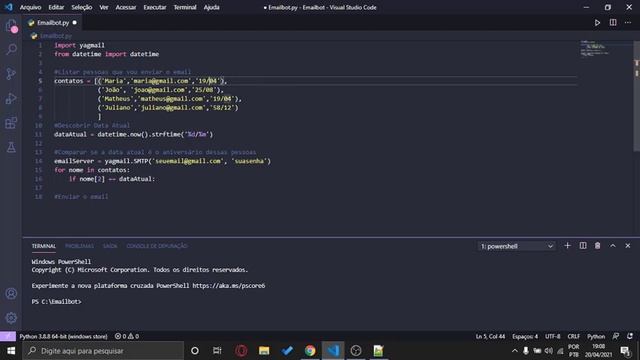Open the Editar menu
Screen dimensions: 640x360
coord(56,7)
